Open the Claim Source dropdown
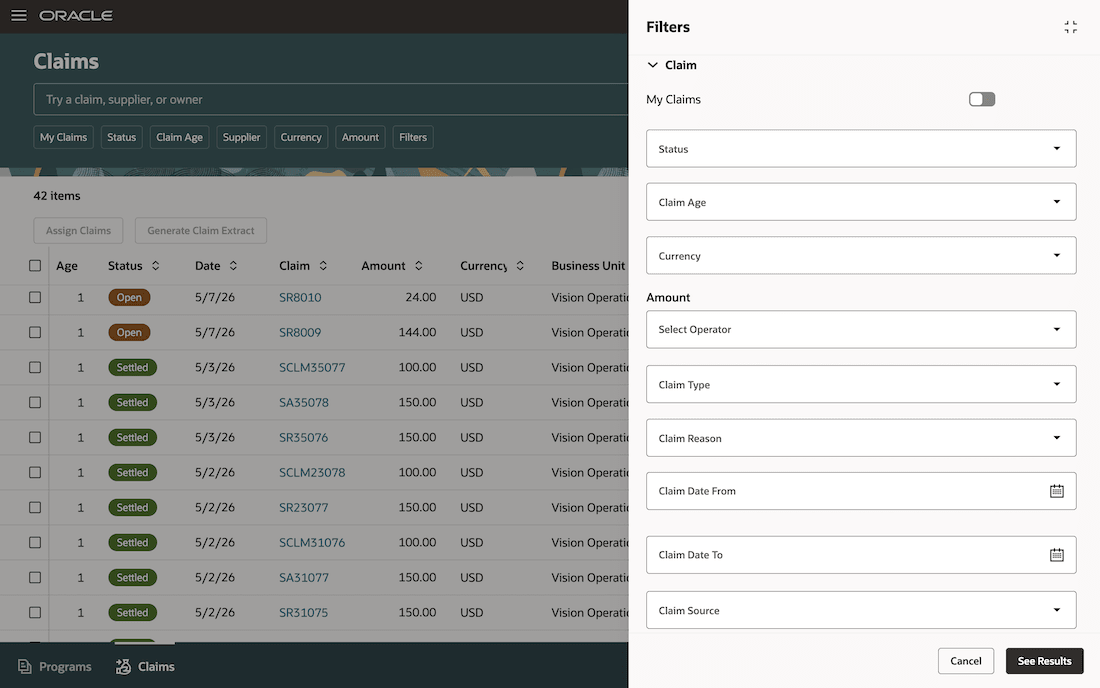This screenshot has width=1100, height=688. (861, 610)
